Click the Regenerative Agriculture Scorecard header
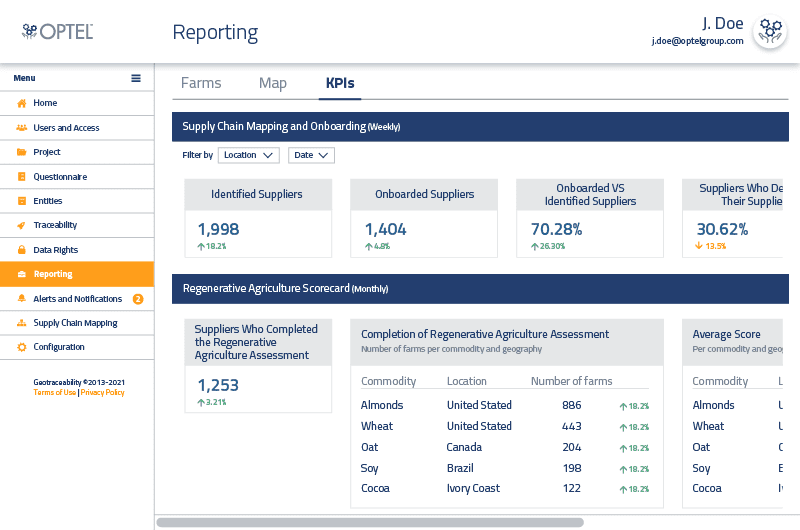Screen dimensions: 800x530 [480, 289]
